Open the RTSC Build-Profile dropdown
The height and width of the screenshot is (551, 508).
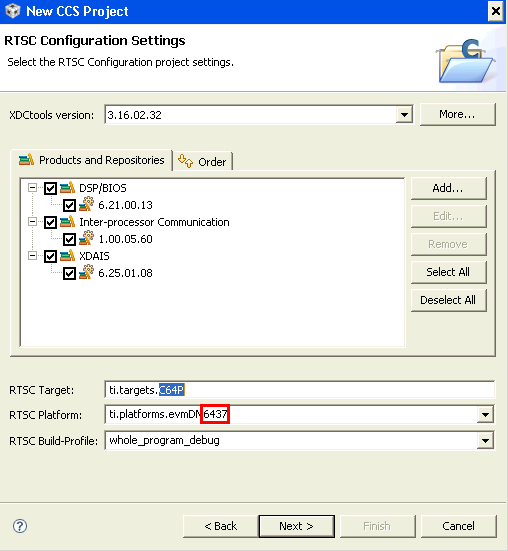click(485, 441)
